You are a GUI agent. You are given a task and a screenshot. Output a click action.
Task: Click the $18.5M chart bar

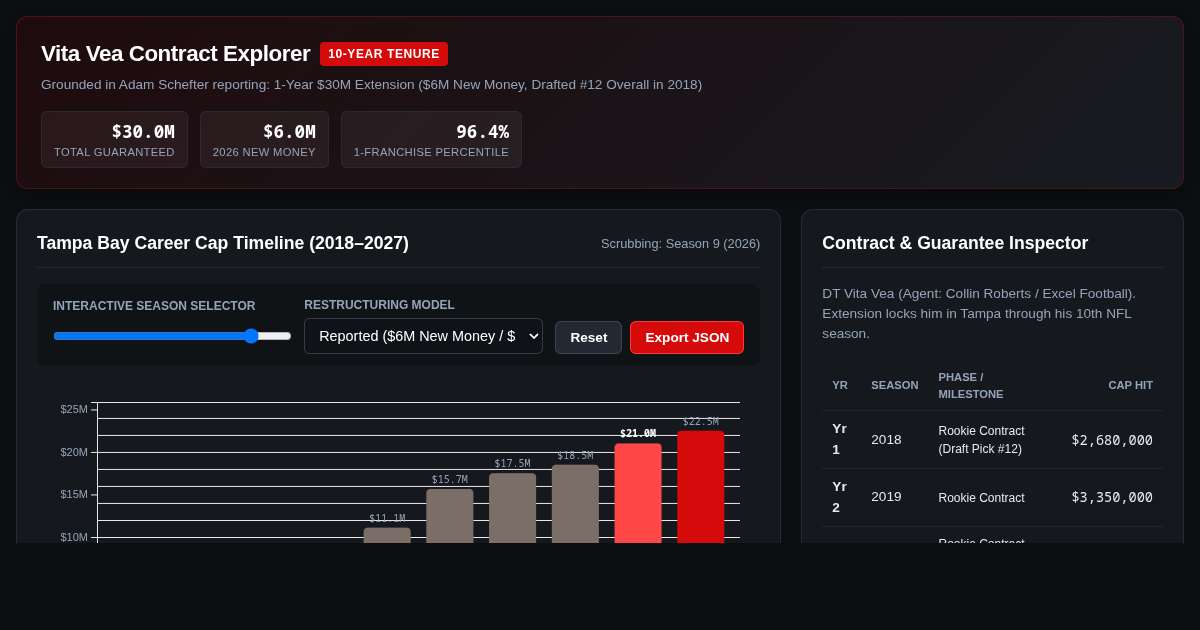click(x=575, y=504)
